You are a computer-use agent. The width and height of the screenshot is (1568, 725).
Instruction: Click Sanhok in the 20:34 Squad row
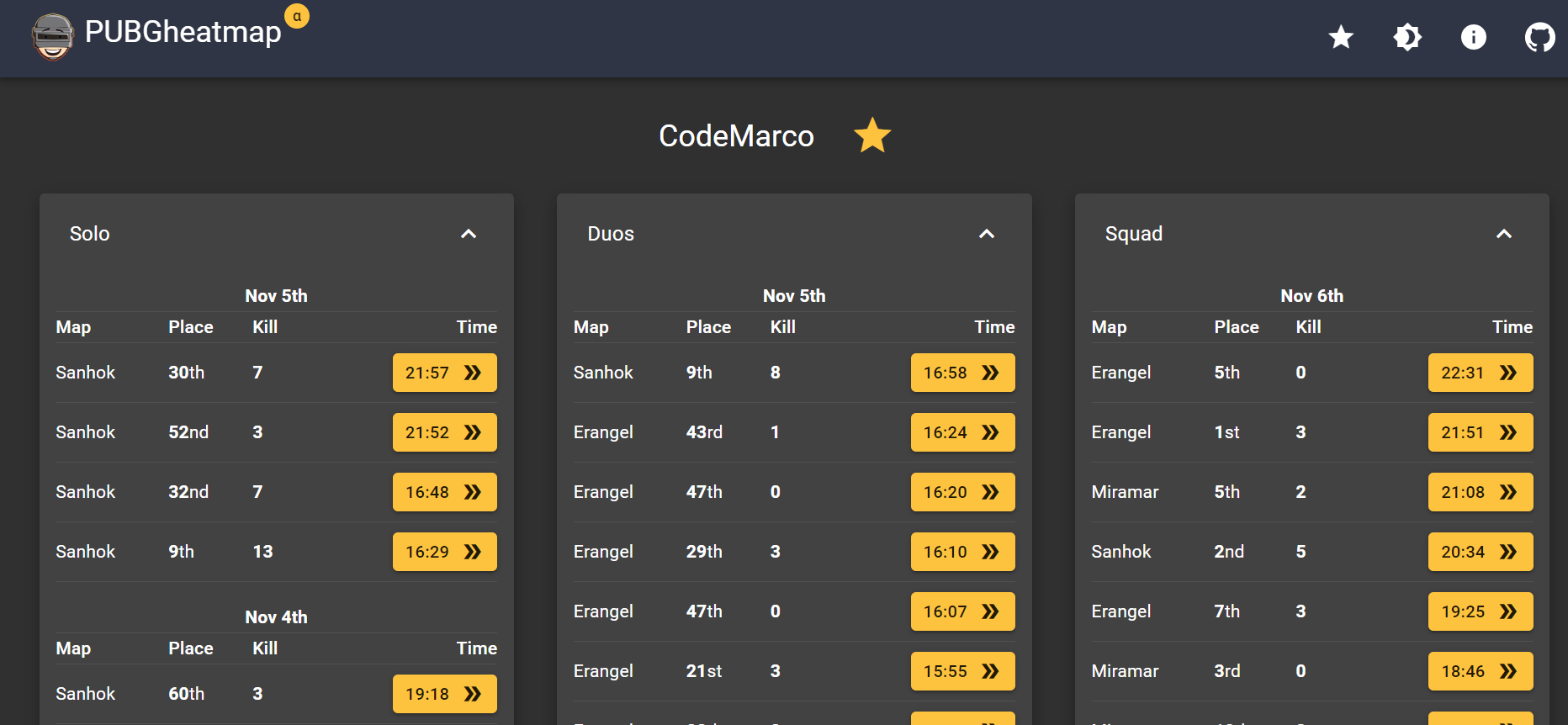1121,552
